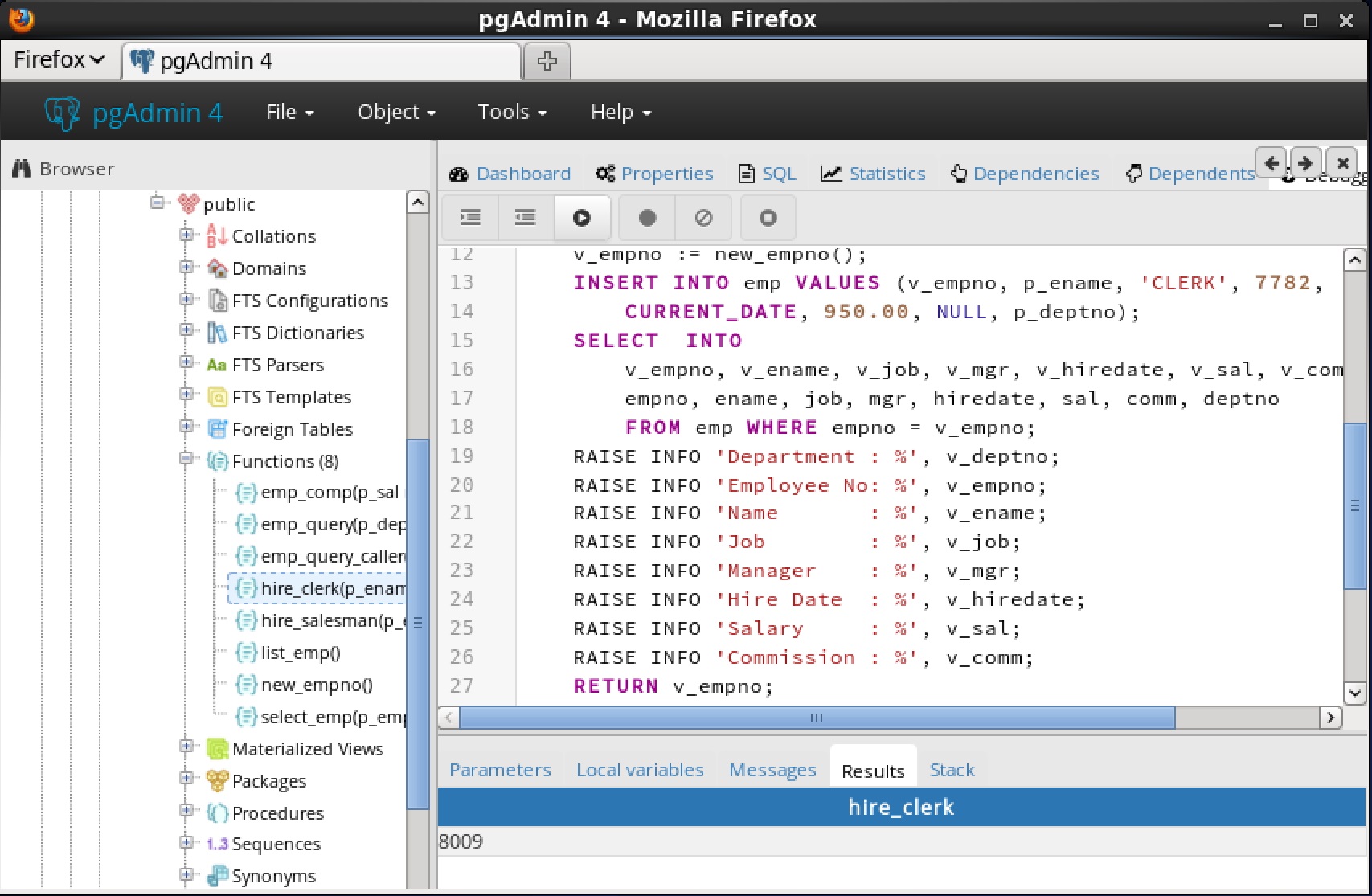Select the list_emp() function
1372x896 pixels.
[300, 653]
